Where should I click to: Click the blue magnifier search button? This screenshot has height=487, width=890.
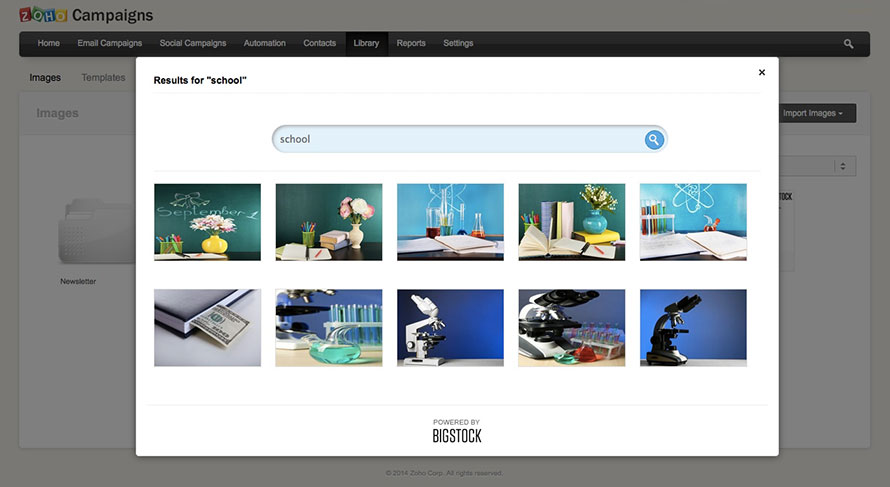coord(653,140)
